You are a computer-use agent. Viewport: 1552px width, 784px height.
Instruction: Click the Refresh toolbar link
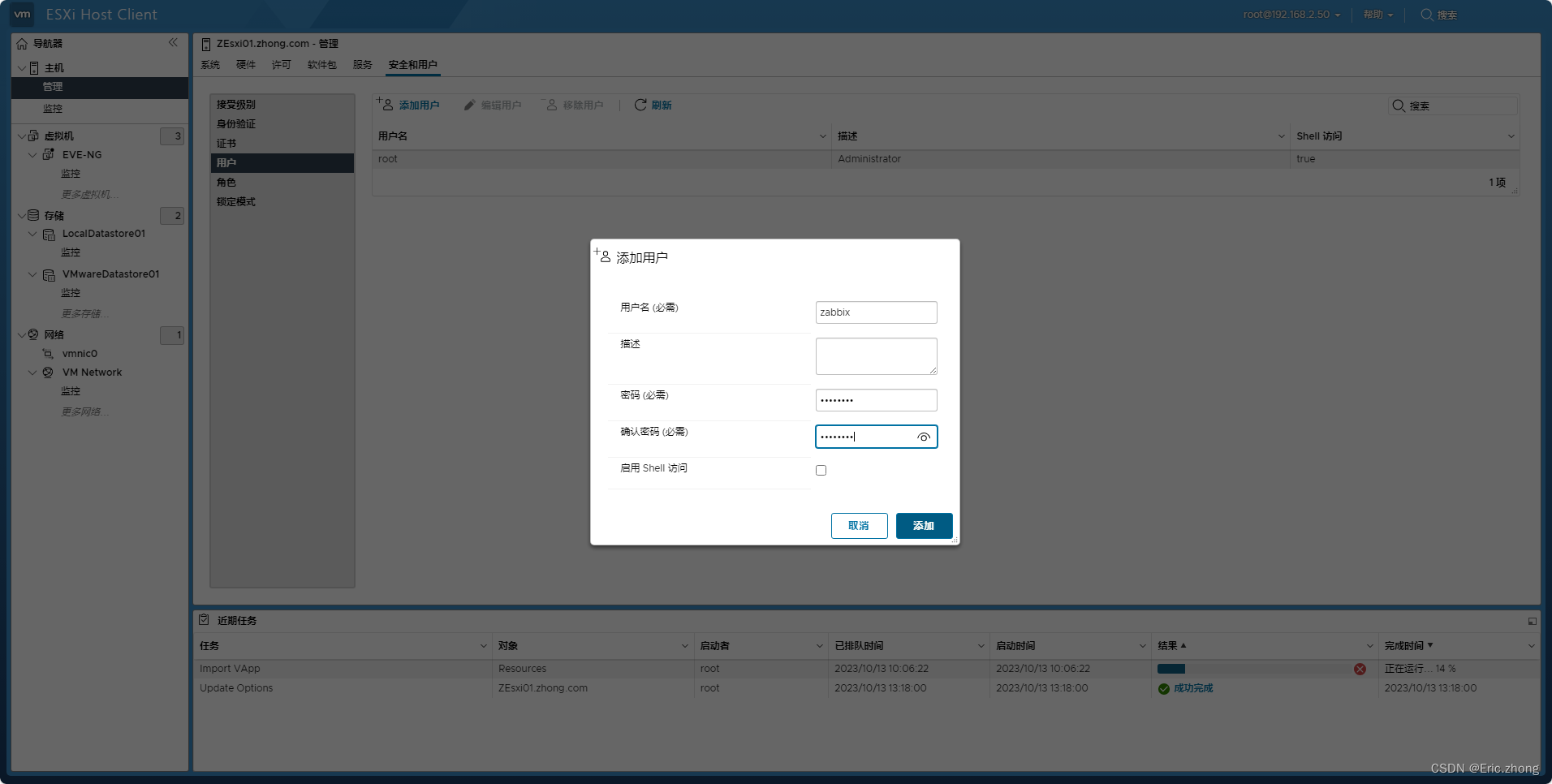click(662, 106)
